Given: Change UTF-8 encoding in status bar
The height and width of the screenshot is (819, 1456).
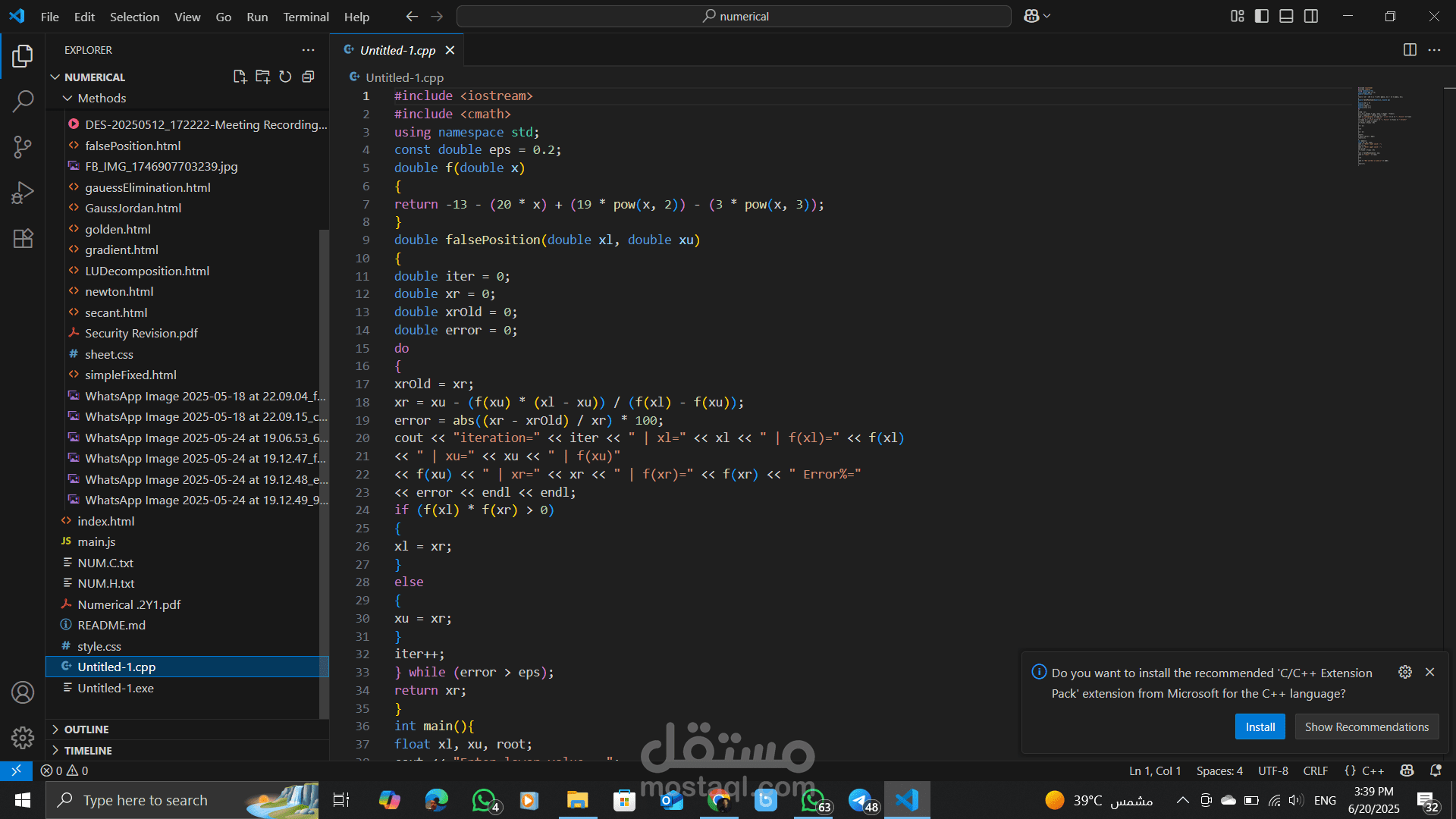Looking at the screenshot, I should click(x=1273, y=770).
